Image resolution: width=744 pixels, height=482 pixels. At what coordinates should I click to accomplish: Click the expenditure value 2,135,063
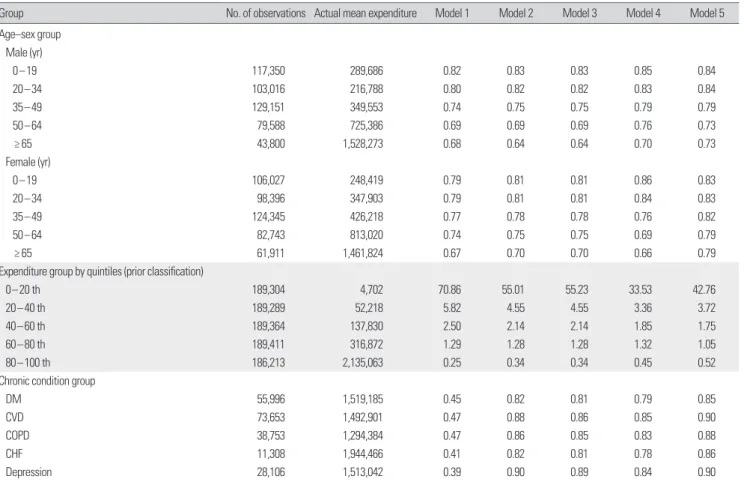(363, 363)
